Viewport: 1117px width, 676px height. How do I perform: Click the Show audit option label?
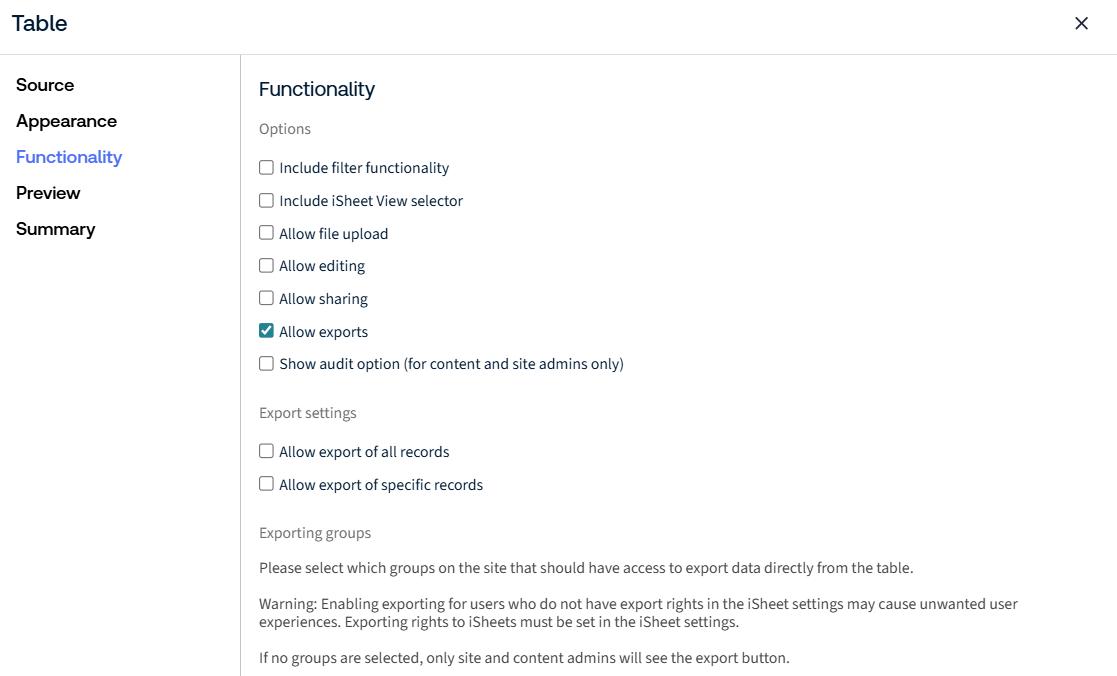pos(452,364)
